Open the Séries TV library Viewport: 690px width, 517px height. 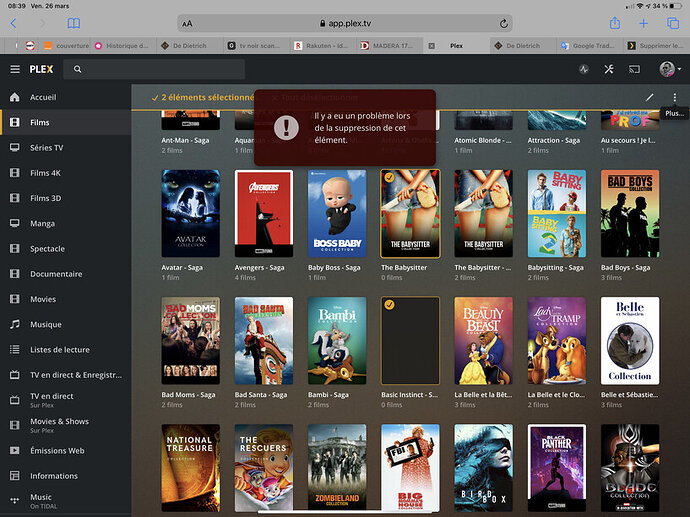pos(66,147)
